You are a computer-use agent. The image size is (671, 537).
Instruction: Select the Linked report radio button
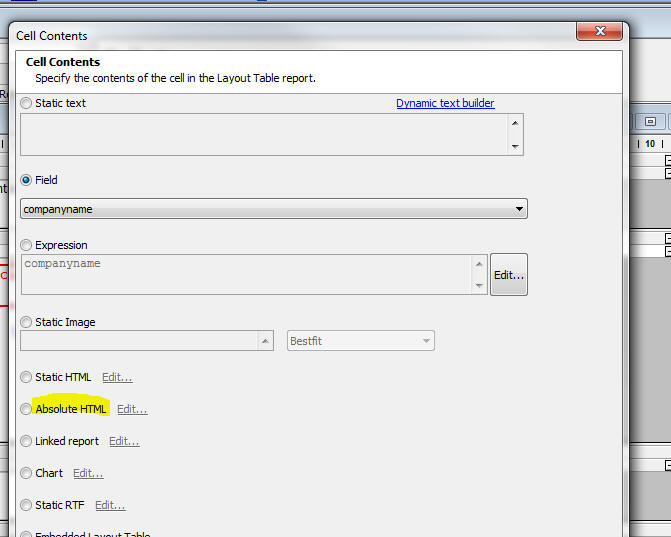point(26,441)
